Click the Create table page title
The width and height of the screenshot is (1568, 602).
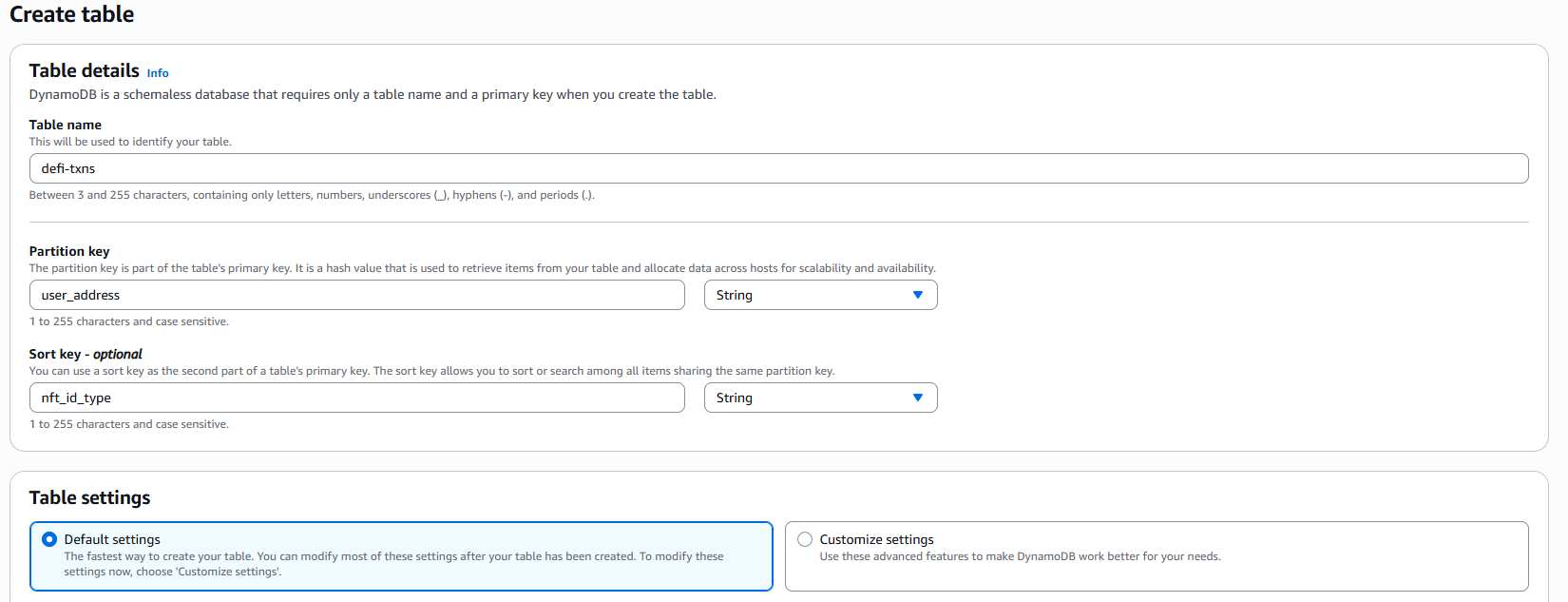click(x=72, y=14)
